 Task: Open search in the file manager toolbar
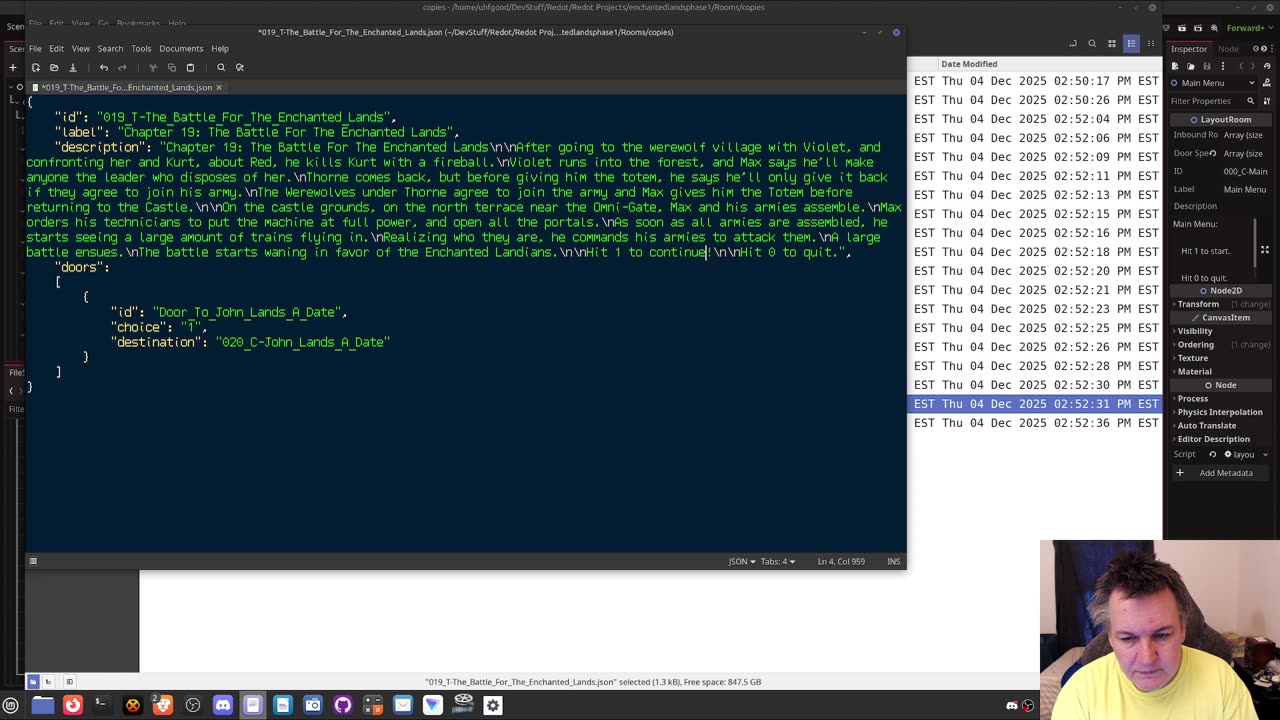pyautogui.click(x=1092, y=43)
